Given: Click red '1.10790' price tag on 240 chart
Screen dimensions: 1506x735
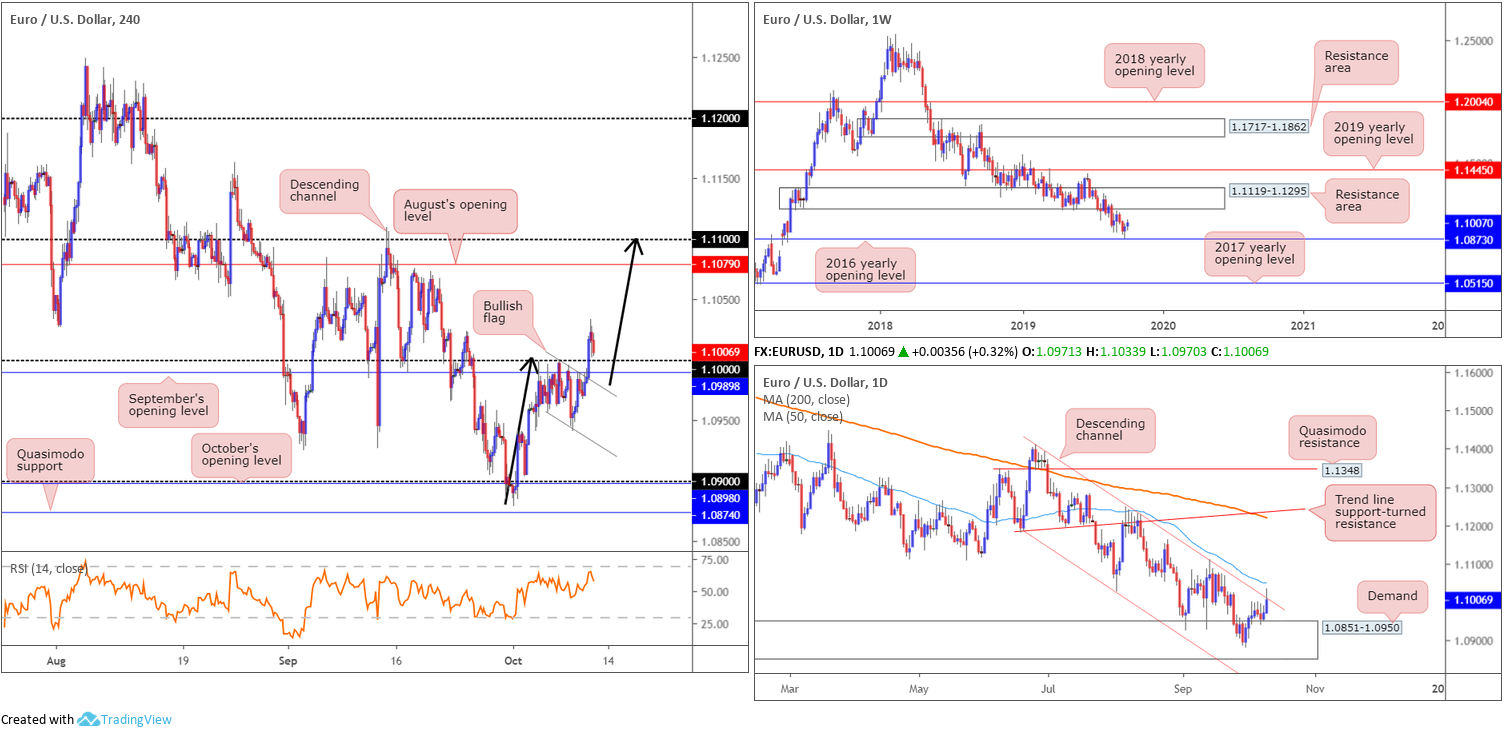Looking at the screenshot, I should click(720, 264).
